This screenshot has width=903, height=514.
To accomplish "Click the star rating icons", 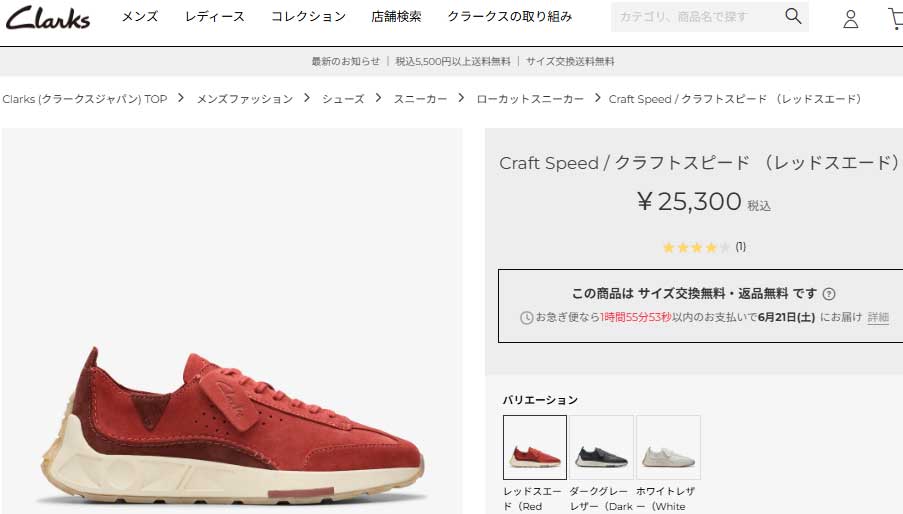I will click(x=696, y=248).
